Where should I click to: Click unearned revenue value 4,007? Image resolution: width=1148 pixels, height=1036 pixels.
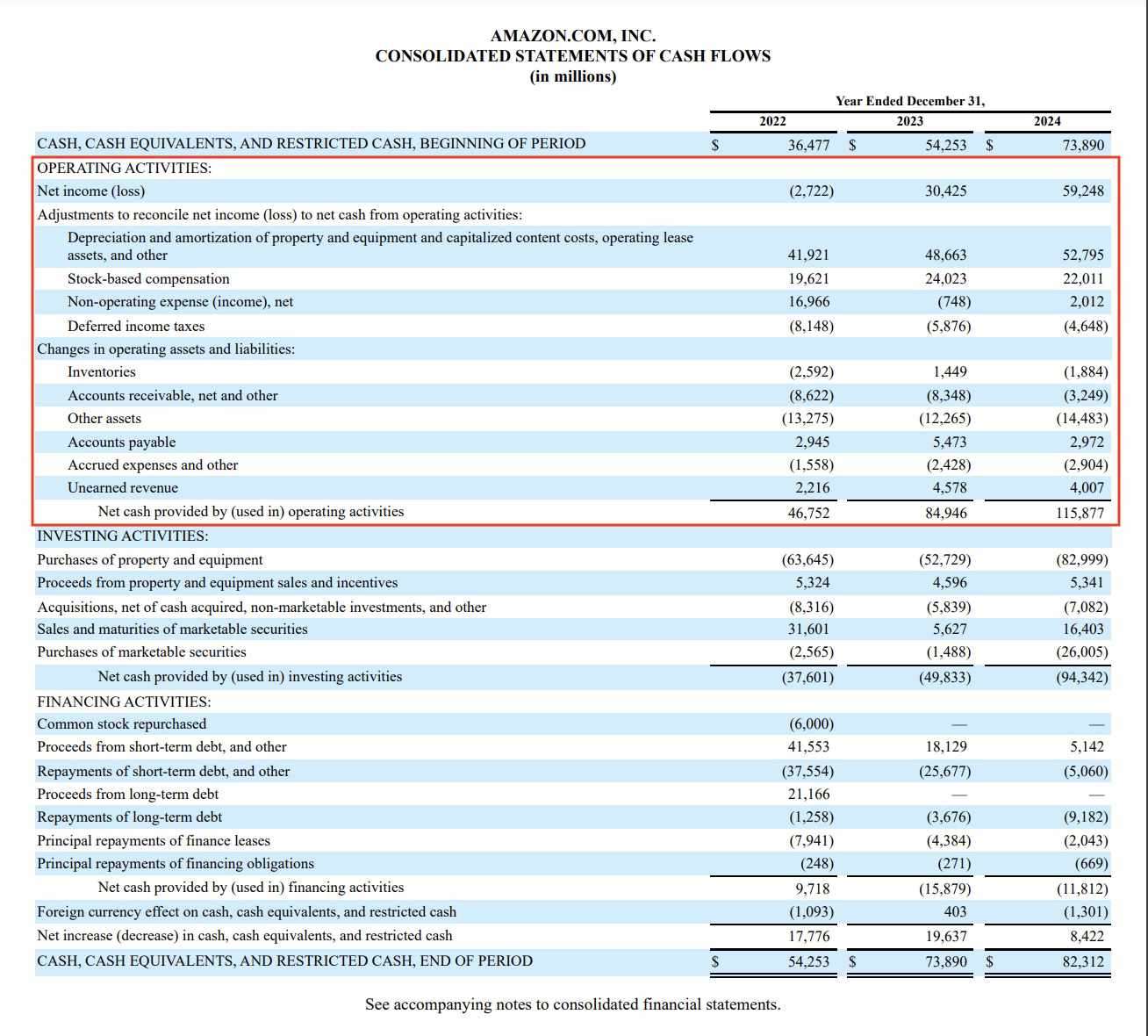[x=1087, y=488]
